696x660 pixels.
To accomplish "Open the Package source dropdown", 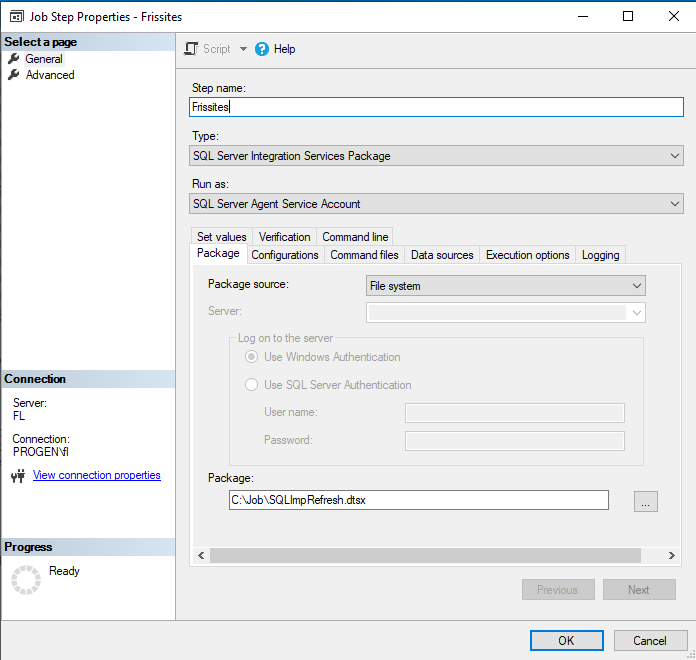I will click(637, 286).
